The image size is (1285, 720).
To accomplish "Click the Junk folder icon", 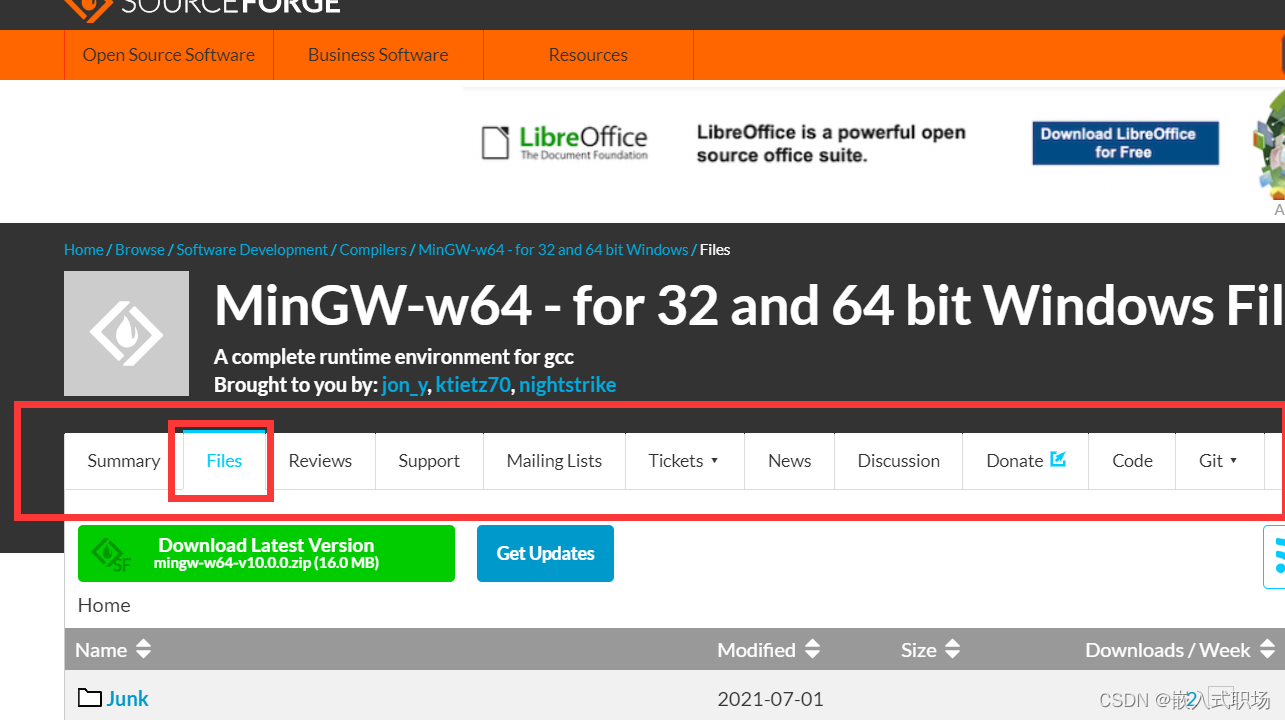I will (x=88, y=697).
